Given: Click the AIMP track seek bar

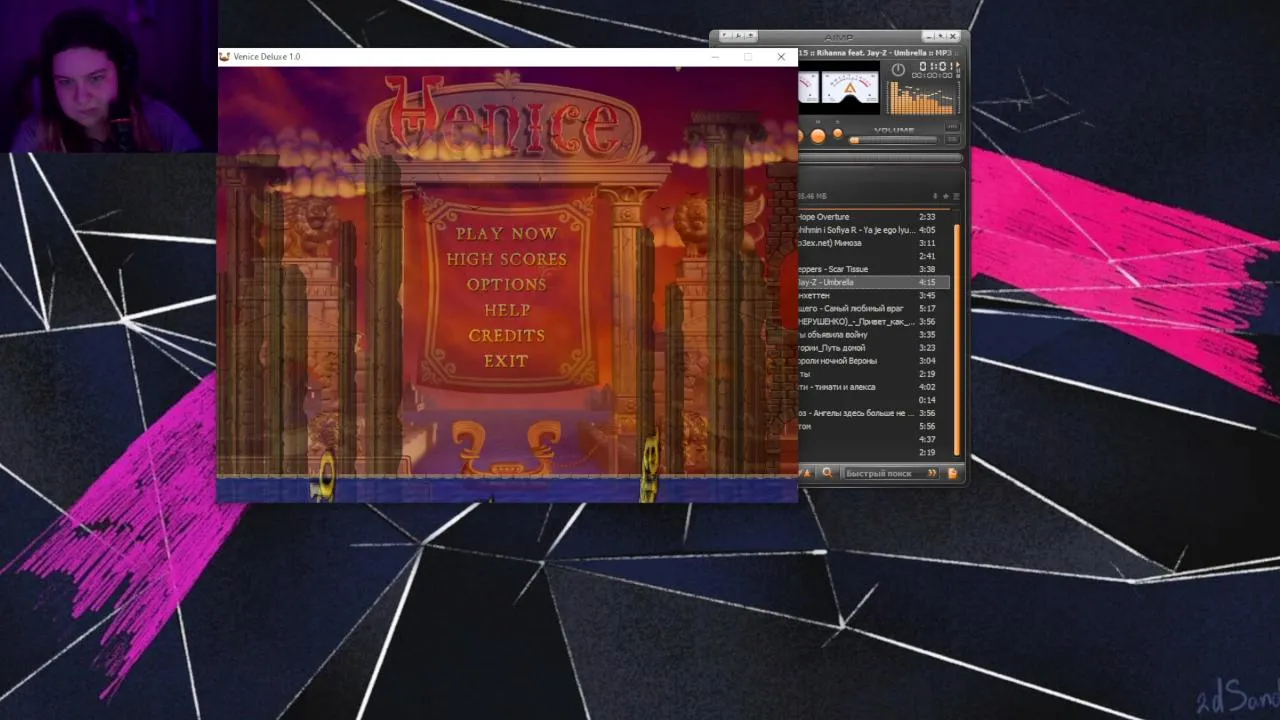Looking at the screenshot, I should [881, 158].
